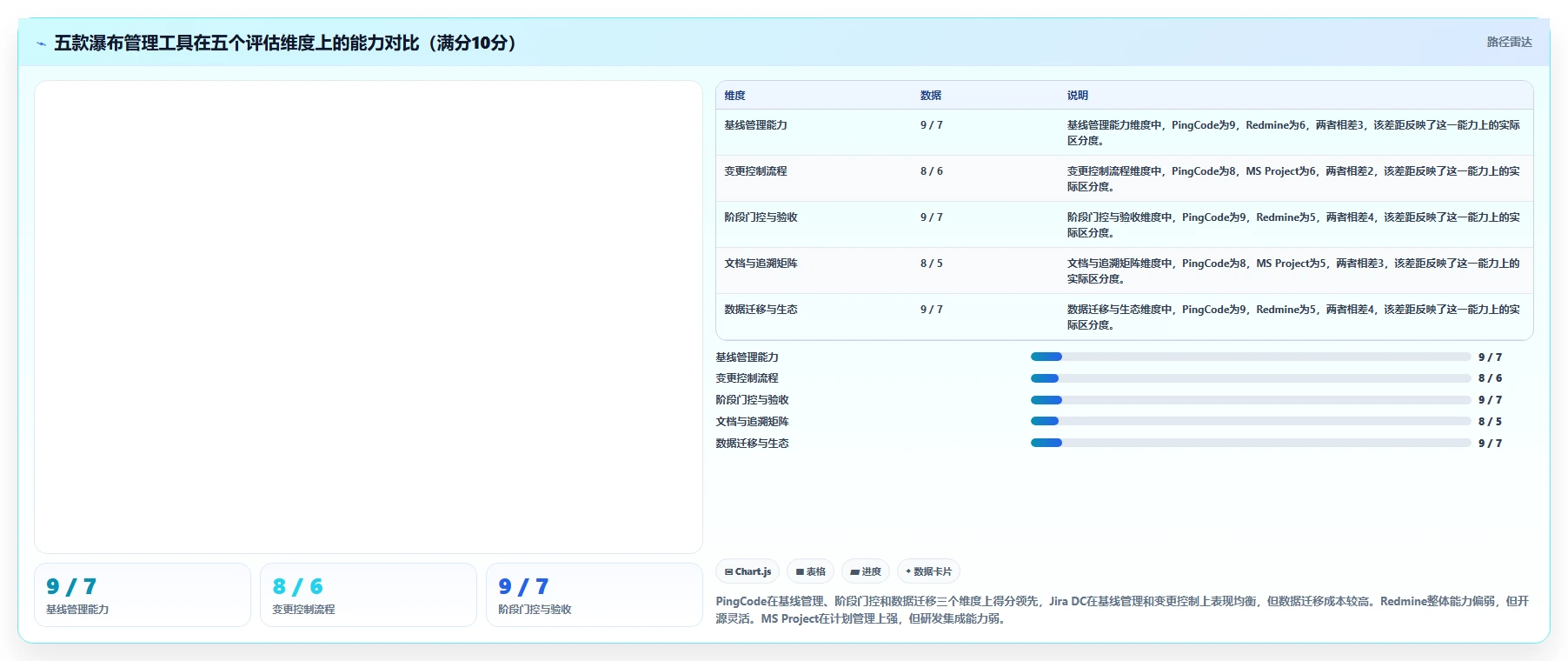Image resolution: width=1568 pixels, height=661 pixels.
Task: Click description starting 基线管理能力维度中
Action: tap(1293, 133)
